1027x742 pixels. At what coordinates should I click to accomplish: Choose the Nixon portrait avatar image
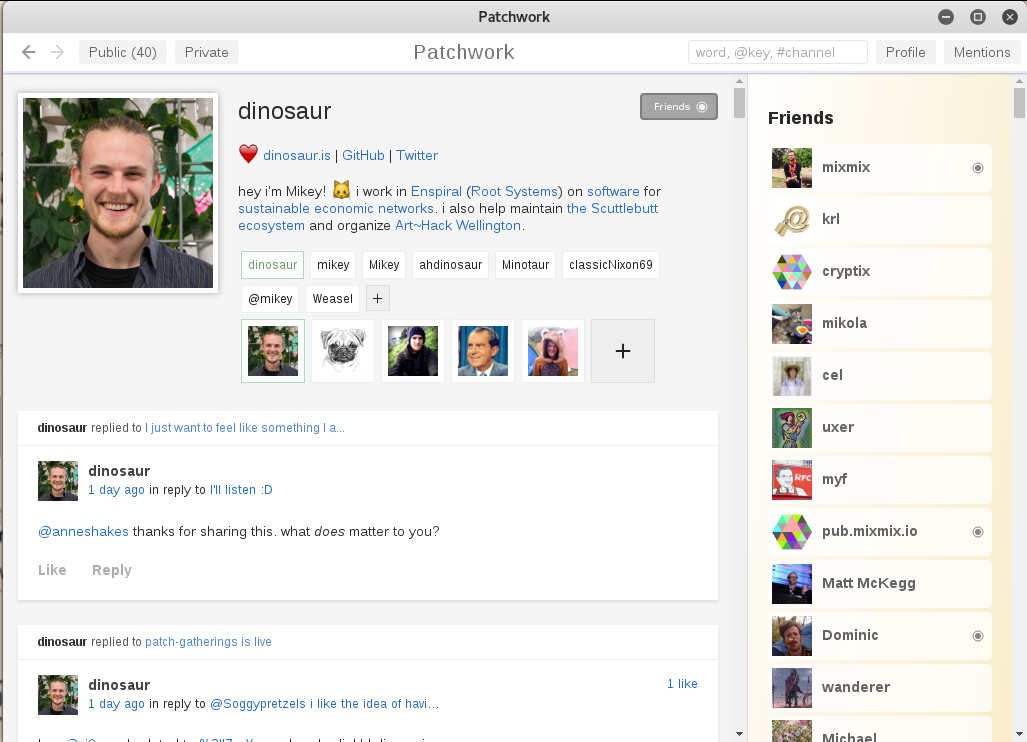(x=483, y=351)
